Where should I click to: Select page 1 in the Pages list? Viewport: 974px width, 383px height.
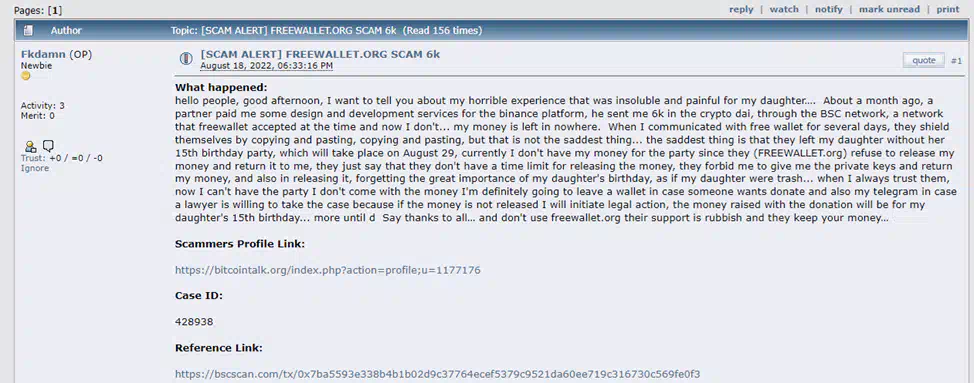(x=56, y=11)
